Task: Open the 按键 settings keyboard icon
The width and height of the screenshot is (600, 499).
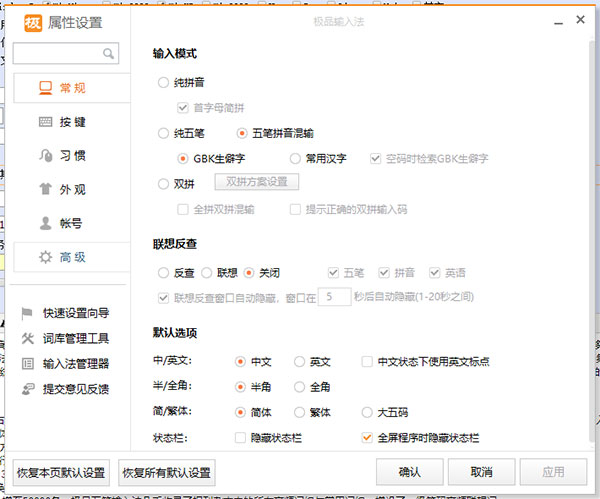Action: (45, 122)
